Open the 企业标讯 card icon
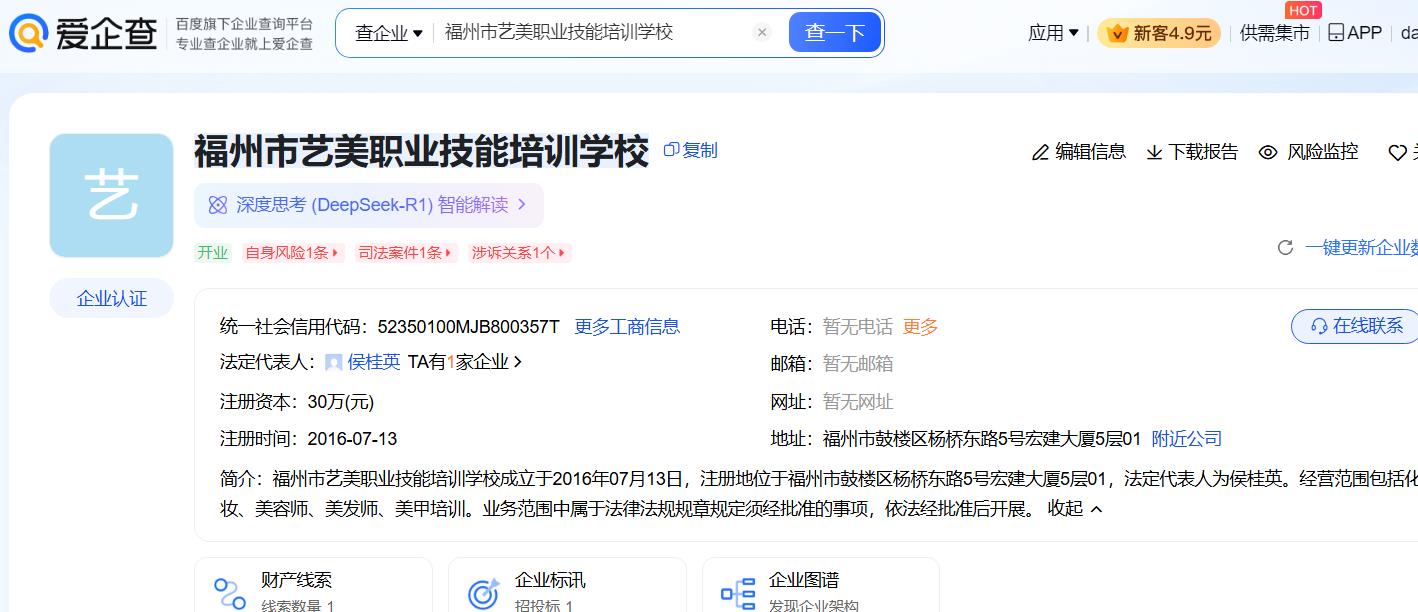 (x=484, y=593)
